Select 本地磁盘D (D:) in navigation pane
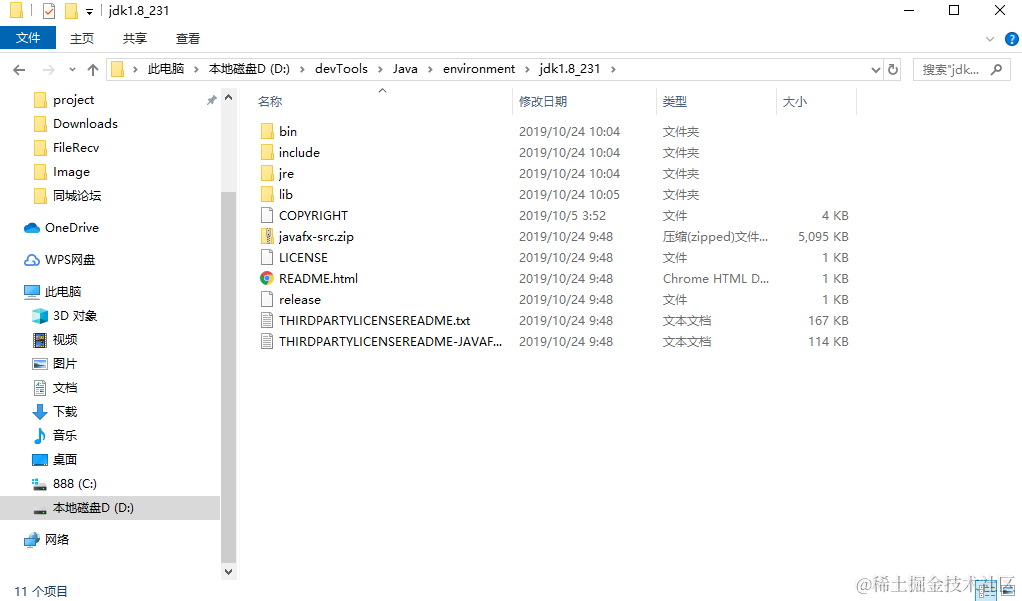This screenshot has height=601, width=1022. pyautogui.click(x=110, y=508)
